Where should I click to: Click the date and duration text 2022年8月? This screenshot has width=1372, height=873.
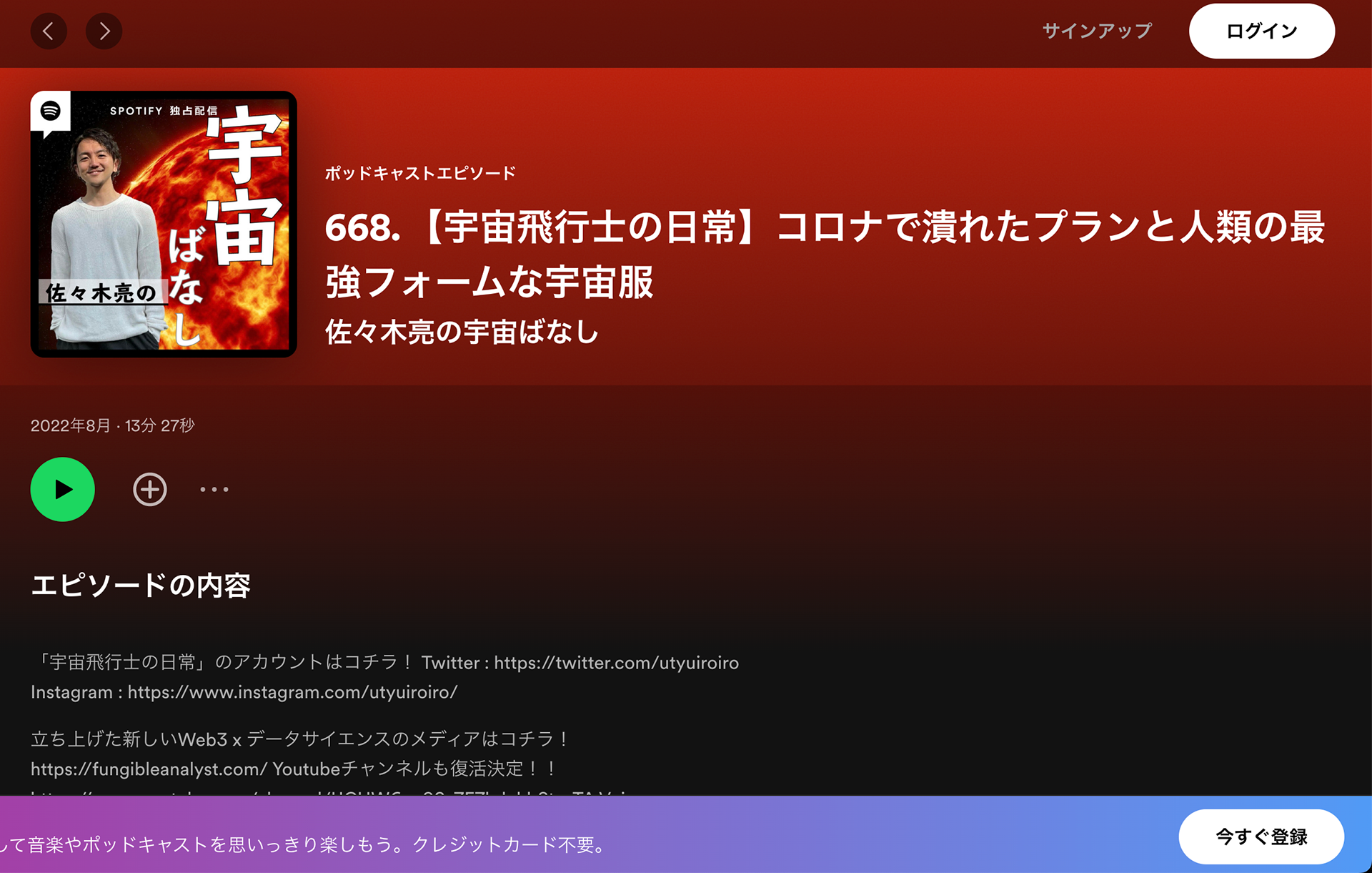point(112,425)
